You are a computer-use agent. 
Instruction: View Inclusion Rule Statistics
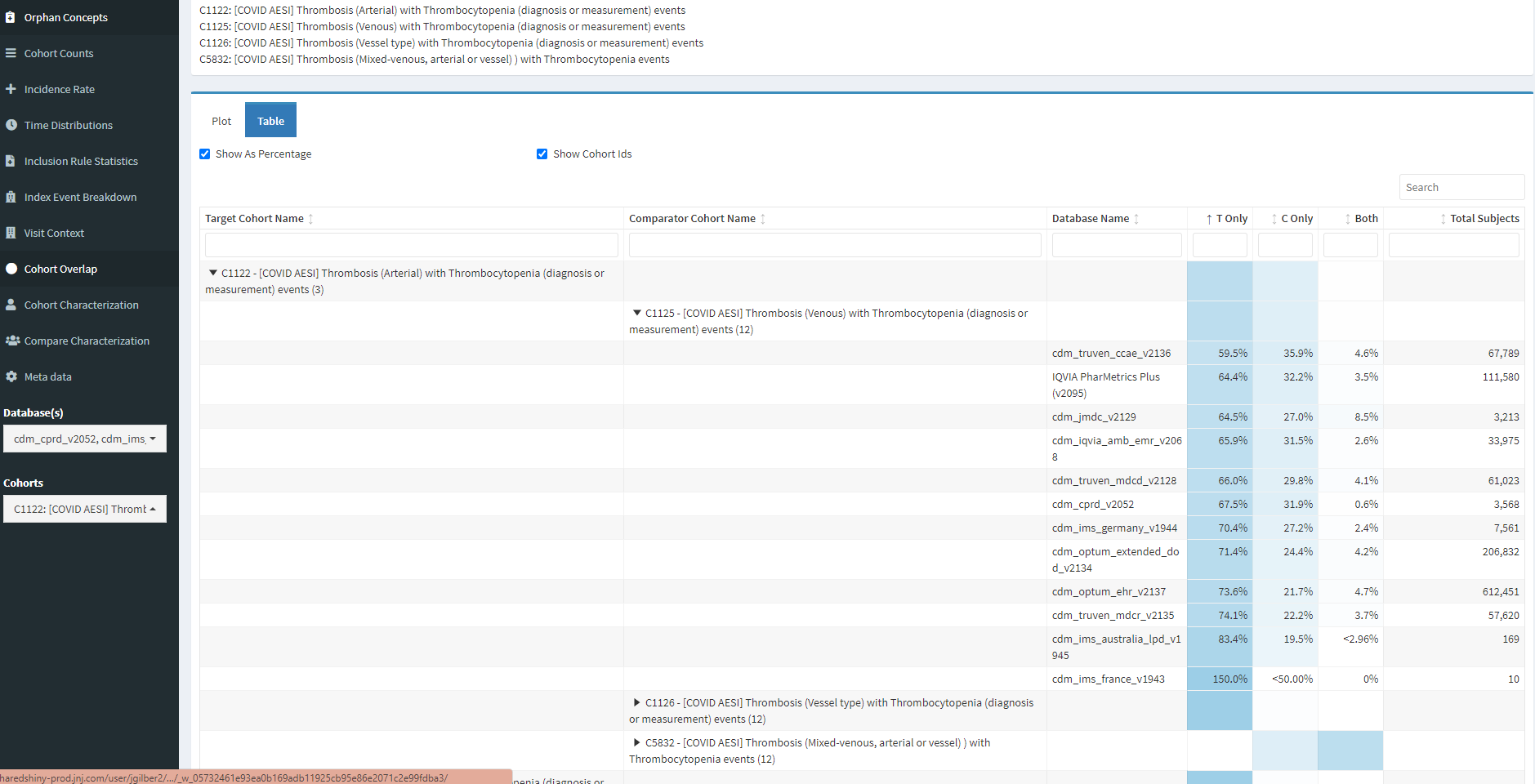tap(81, 161)
